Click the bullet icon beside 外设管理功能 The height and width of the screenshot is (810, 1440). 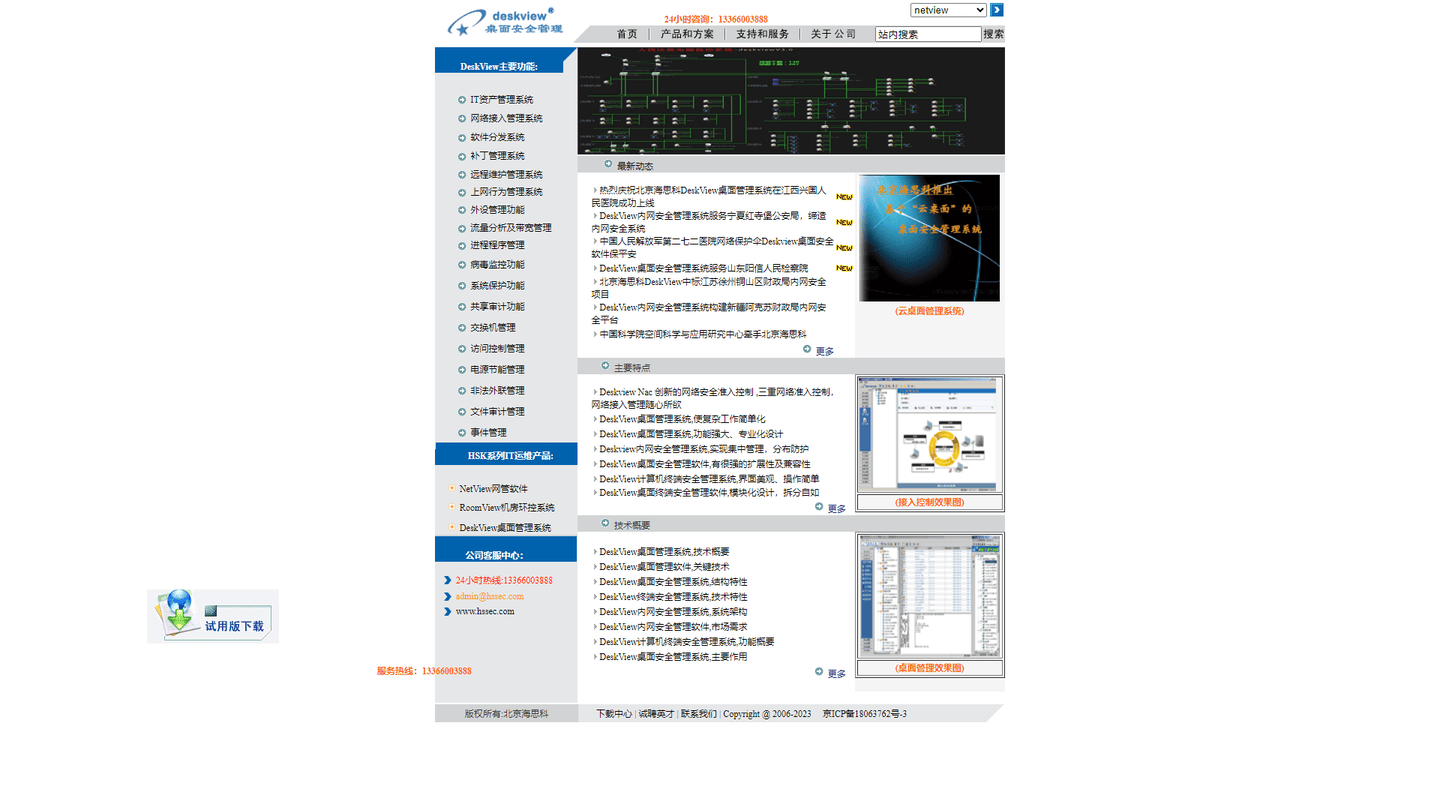click(x=462, y=210)
